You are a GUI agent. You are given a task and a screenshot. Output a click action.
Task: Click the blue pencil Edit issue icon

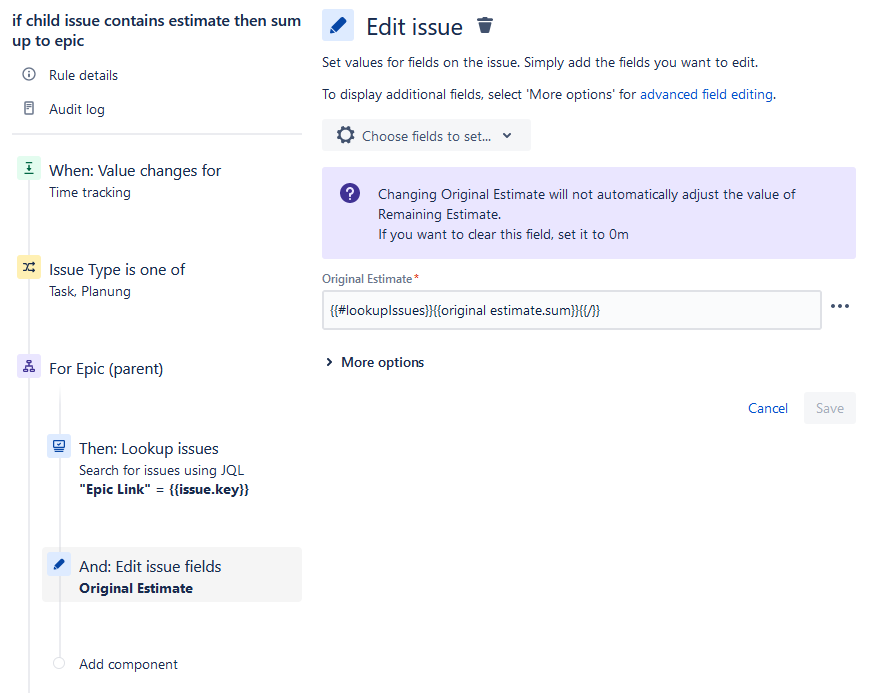339,26
